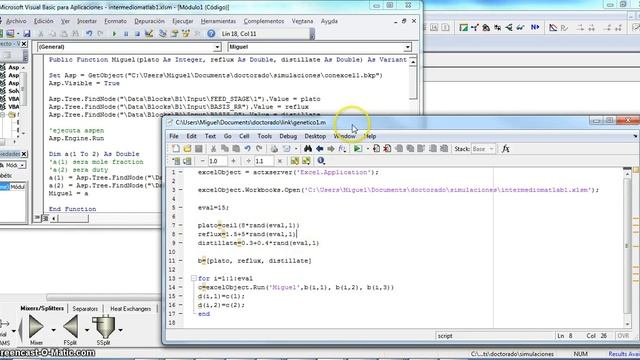This screenshot has width=640, height=360.
Task: Switch to Separators tab in Aspen palette
Action: (x=85, y=309)
